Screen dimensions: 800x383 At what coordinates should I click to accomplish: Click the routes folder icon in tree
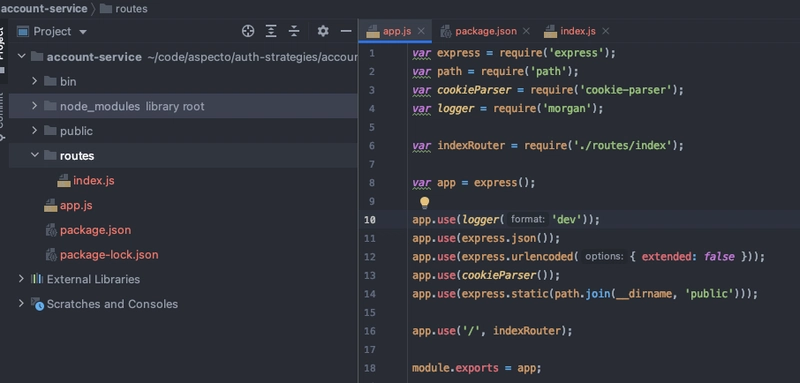pyautogui.click(x=50, y=156)
